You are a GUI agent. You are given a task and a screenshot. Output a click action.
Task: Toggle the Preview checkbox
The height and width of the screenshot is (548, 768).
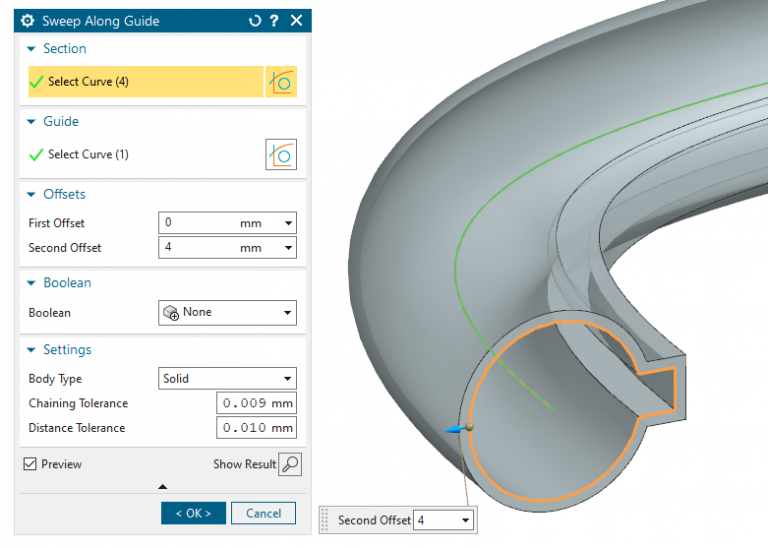pos(30,464)
